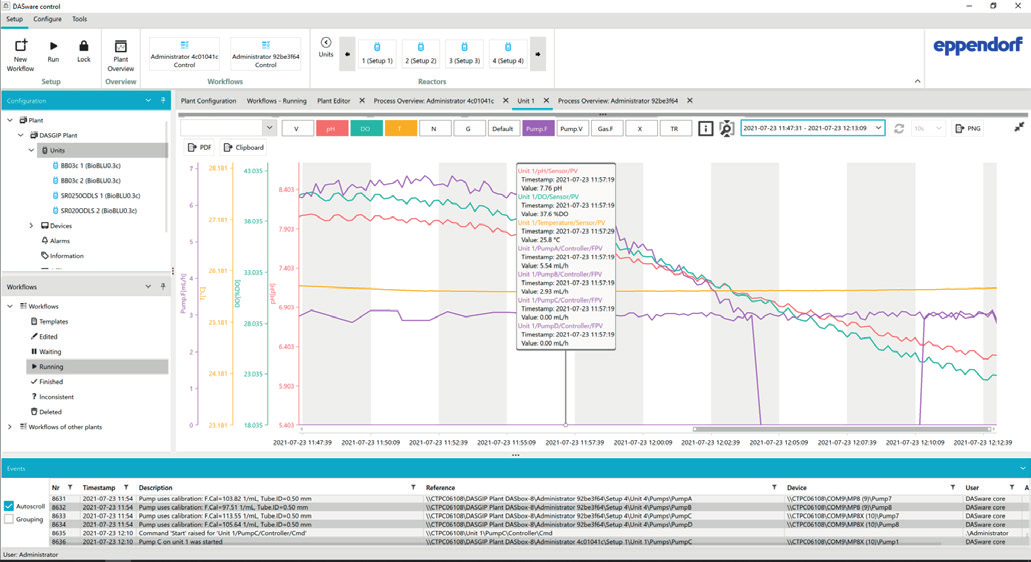Export chart to PDF
The height and width of the screenshot is (562, 1031).
[199, 147]
